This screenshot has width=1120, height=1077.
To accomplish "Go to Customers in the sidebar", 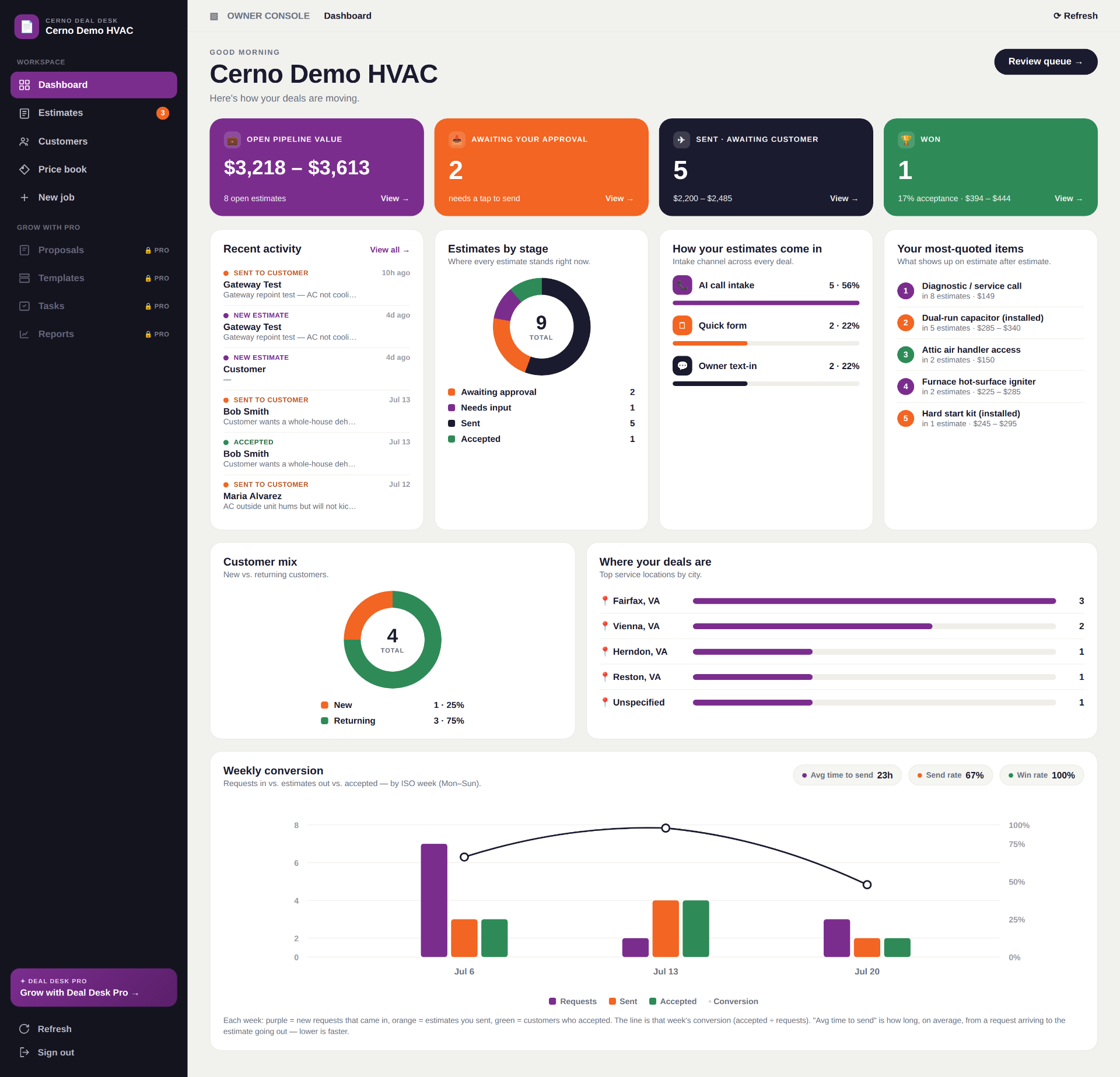I will pyautogui.click(x=93, y=141).
